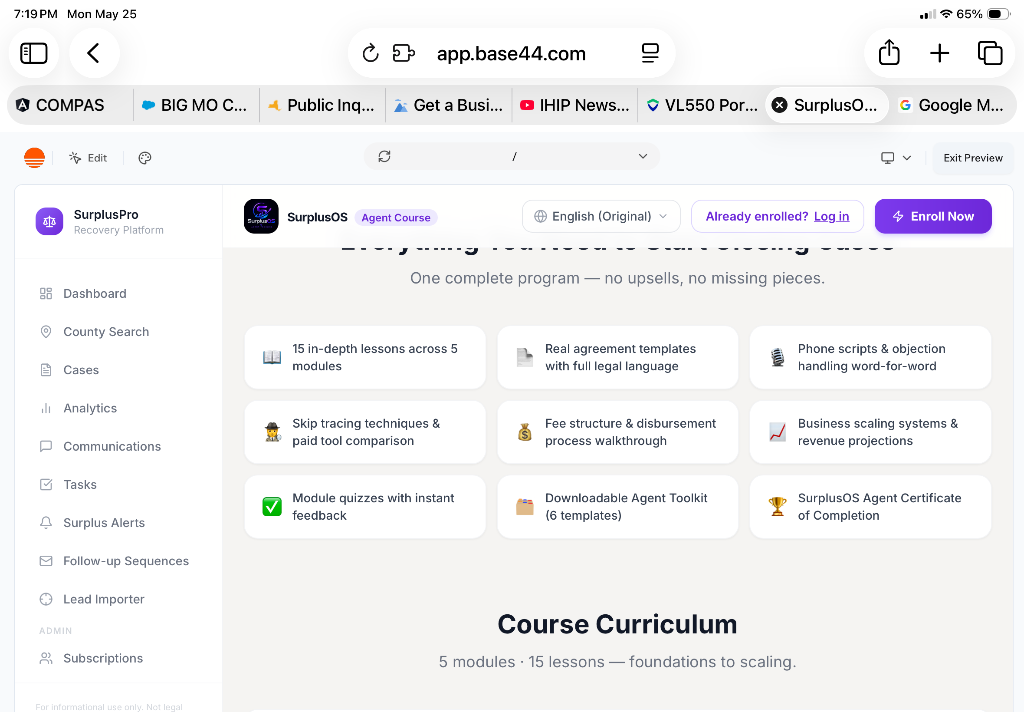Click the Exit Preview button
The image size is (1024, 712).
pyautogui.click(x=972, y=157)
